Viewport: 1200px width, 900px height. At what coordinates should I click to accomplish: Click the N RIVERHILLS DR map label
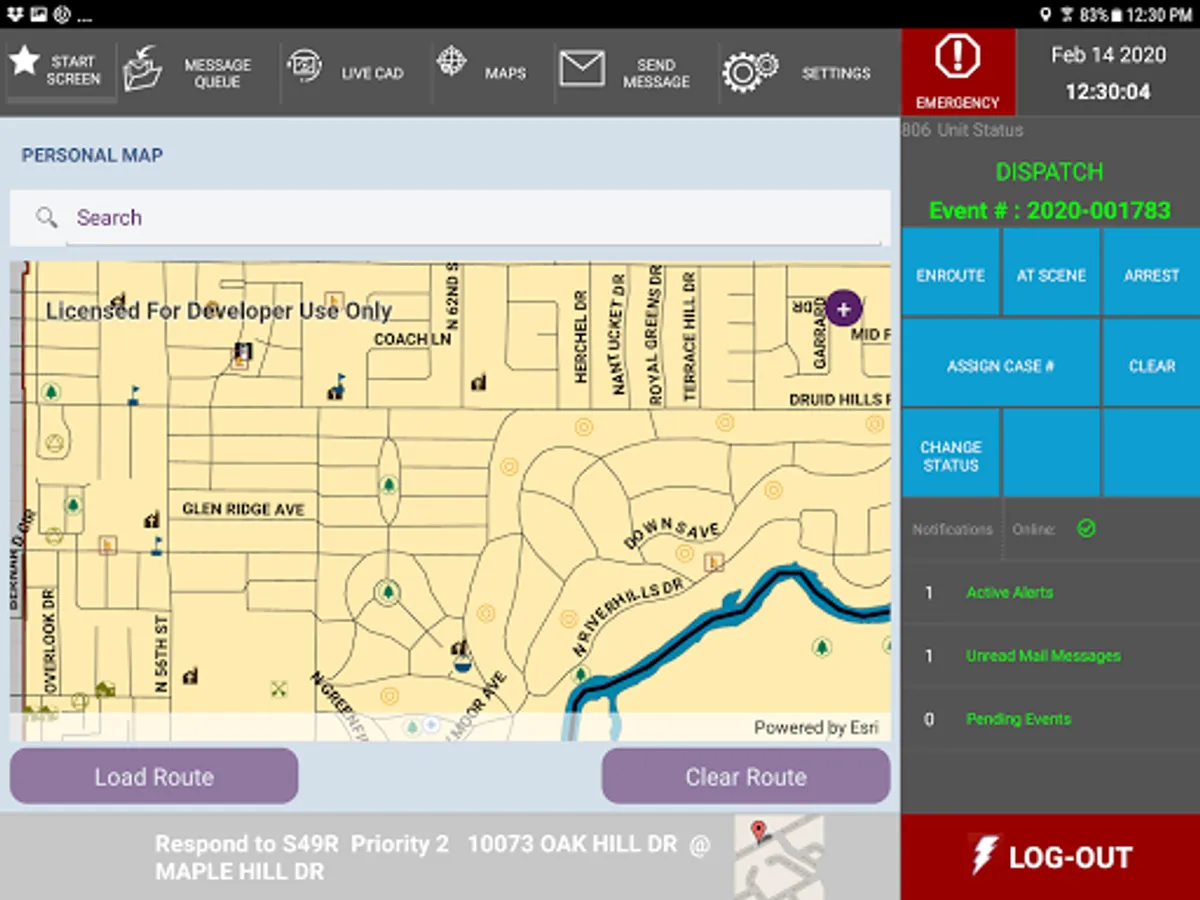[x=628, y=617]
